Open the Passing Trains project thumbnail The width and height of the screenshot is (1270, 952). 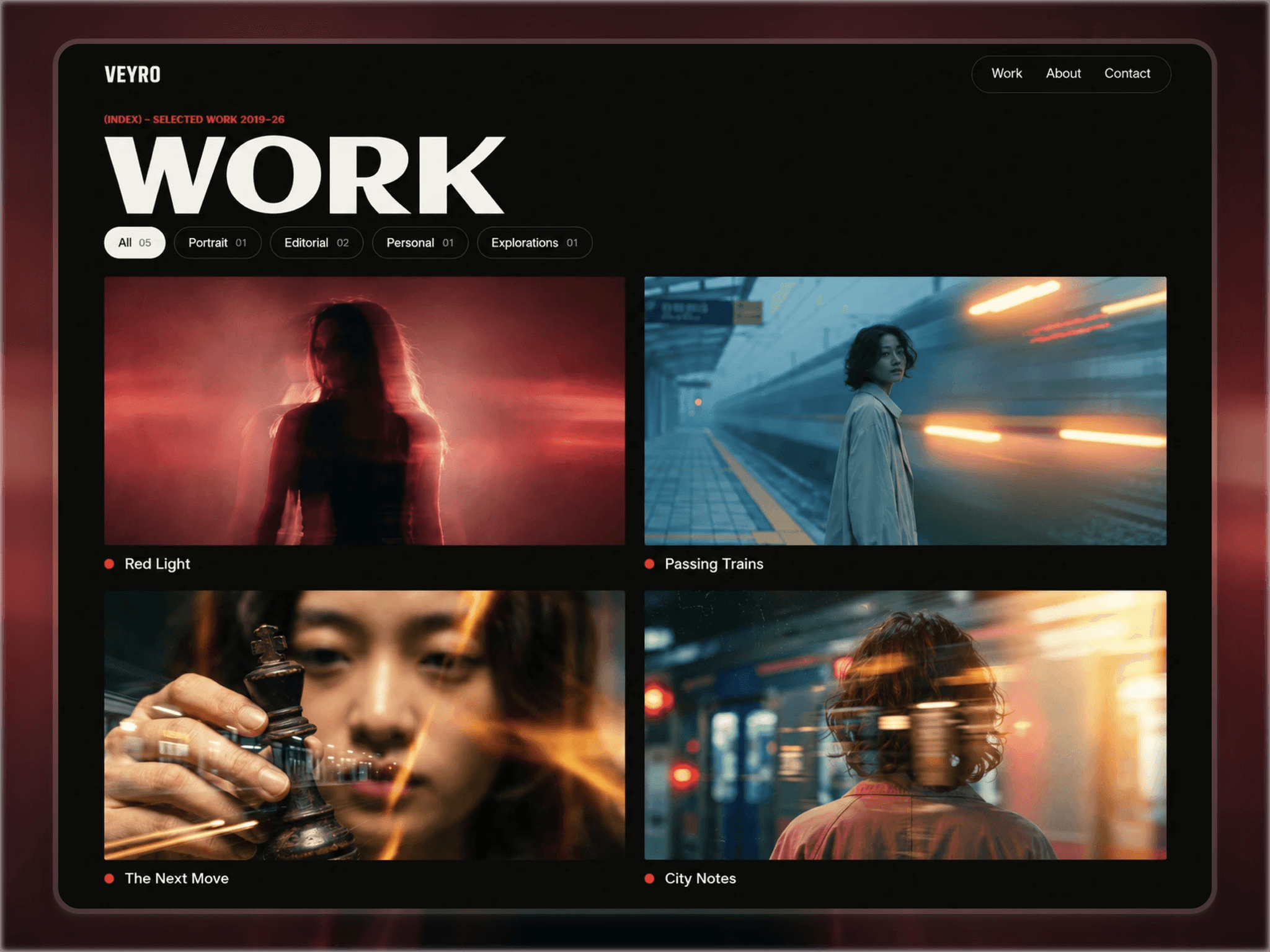pos(905,411)
